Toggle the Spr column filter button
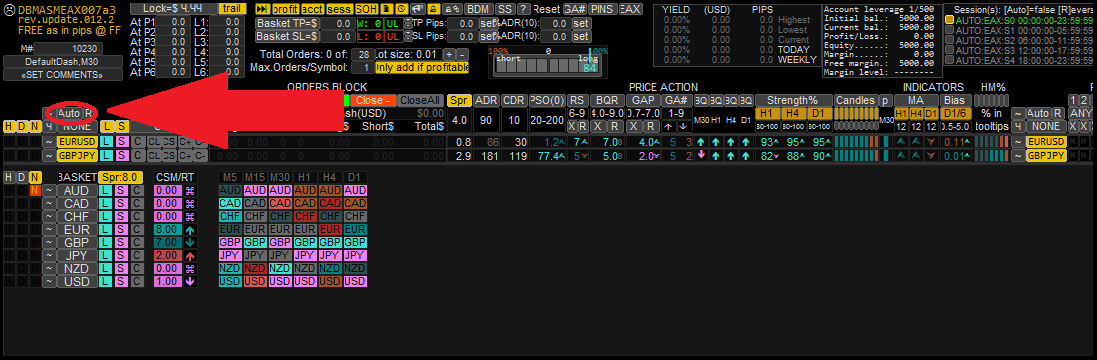1097x360 pixels. pyautogui.click(x=460, y=101)
